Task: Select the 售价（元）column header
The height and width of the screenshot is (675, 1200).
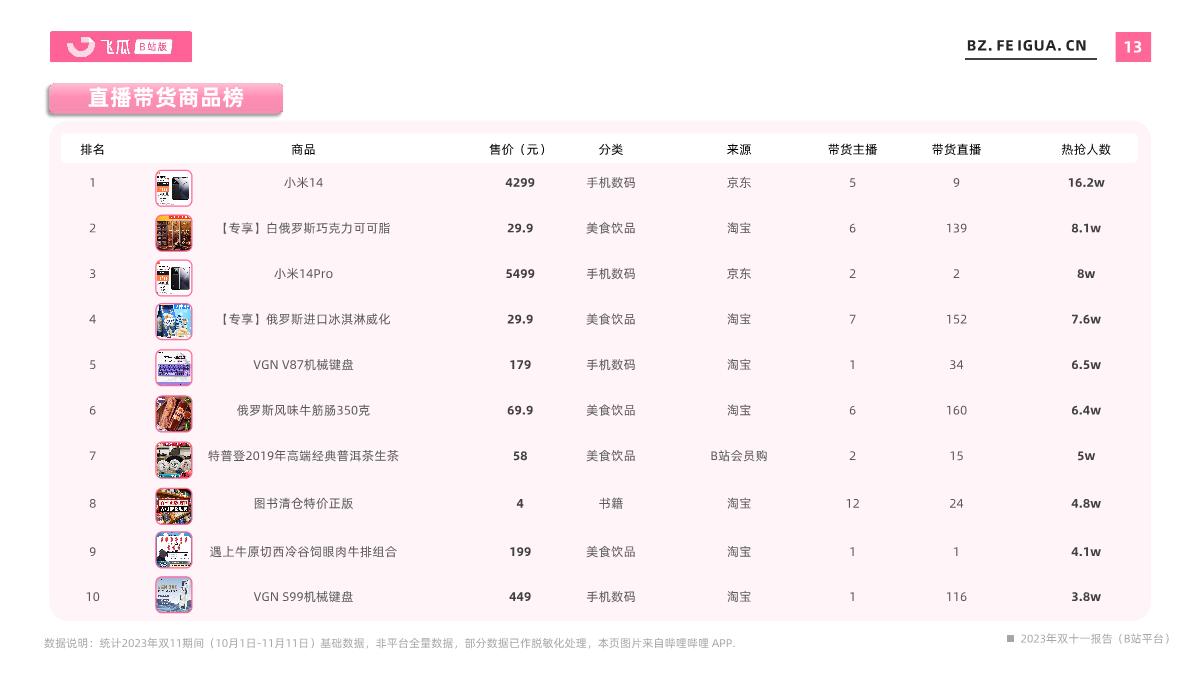Action: click(x=519, y=148)
